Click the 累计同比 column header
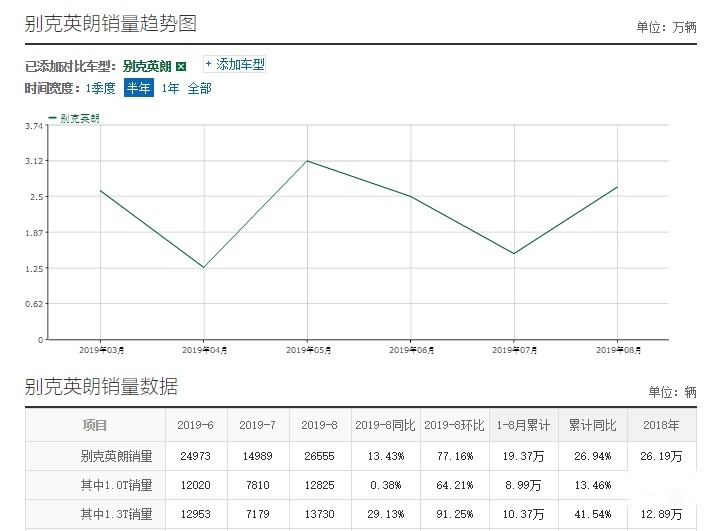 pyautogui.click(x=592, y=425)
